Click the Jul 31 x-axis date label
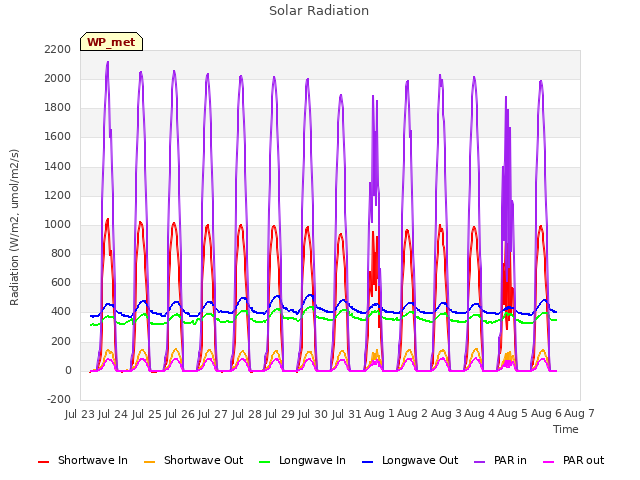The image size is (640, 480). 347,414
